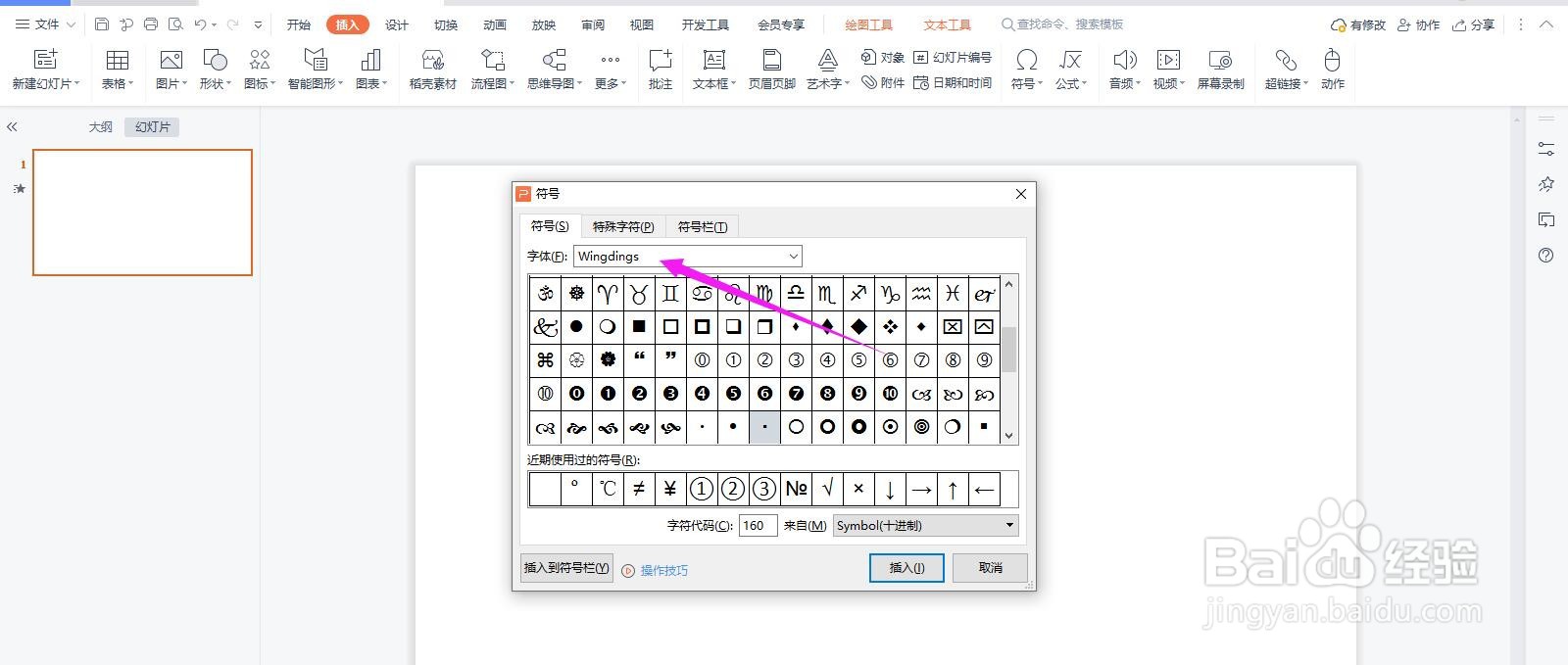Open the quick access toolbar customize arrow
The width and height of the screenshot is (1568, 665).
(x=258, y=24)
